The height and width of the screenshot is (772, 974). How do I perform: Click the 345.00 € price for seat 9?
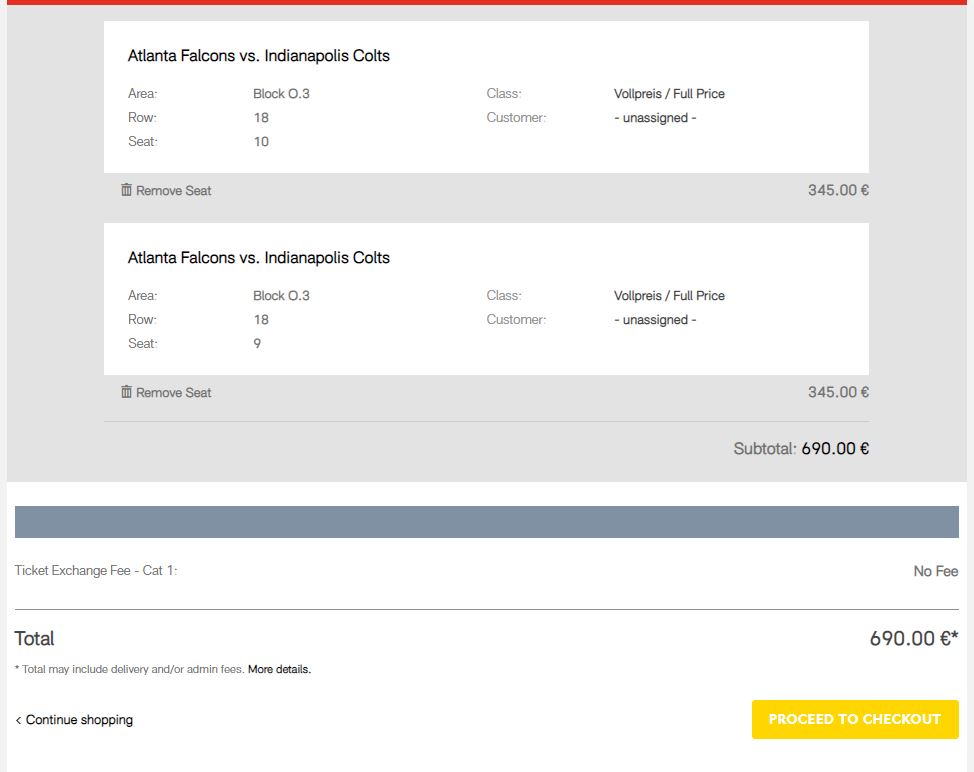click(x=838, y=392)
